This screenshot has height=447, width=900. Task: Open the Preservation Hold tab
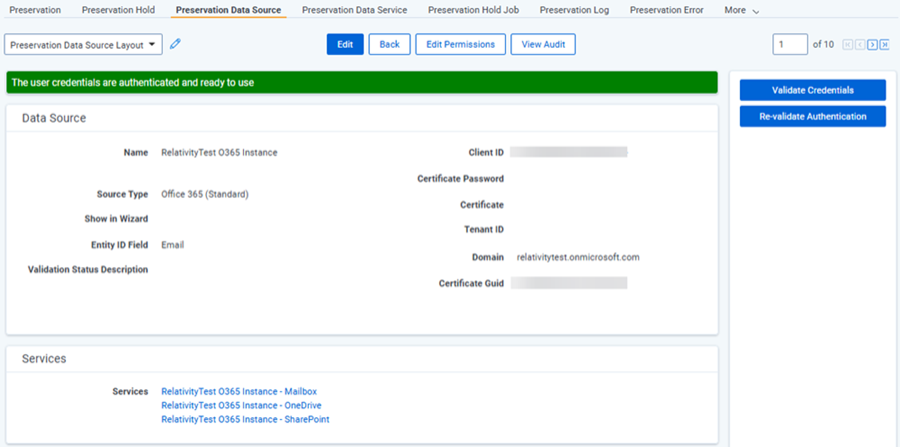[118, 10]
